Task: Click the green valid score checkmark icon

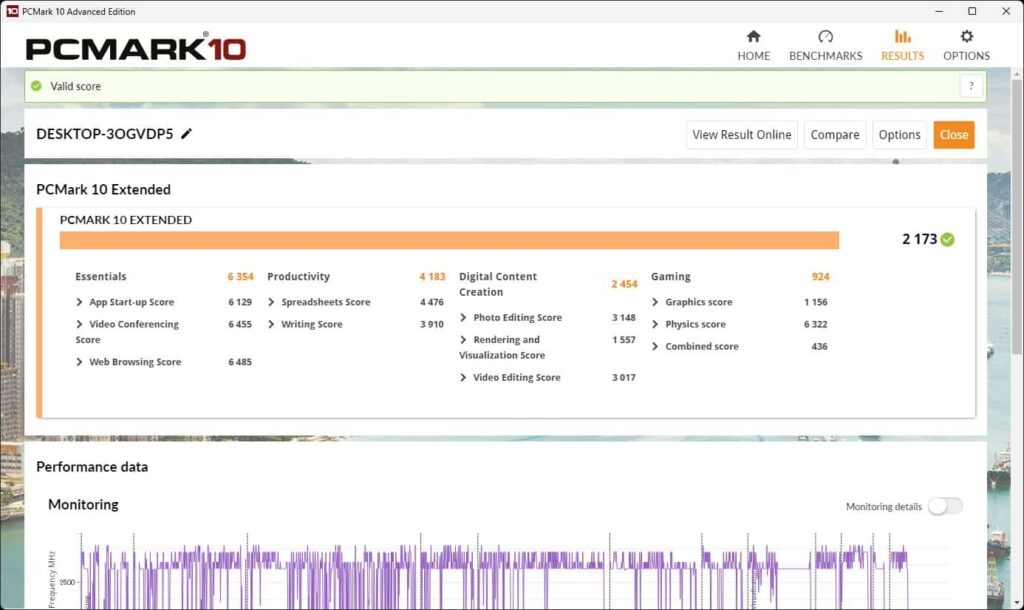Action: point(37,86)
